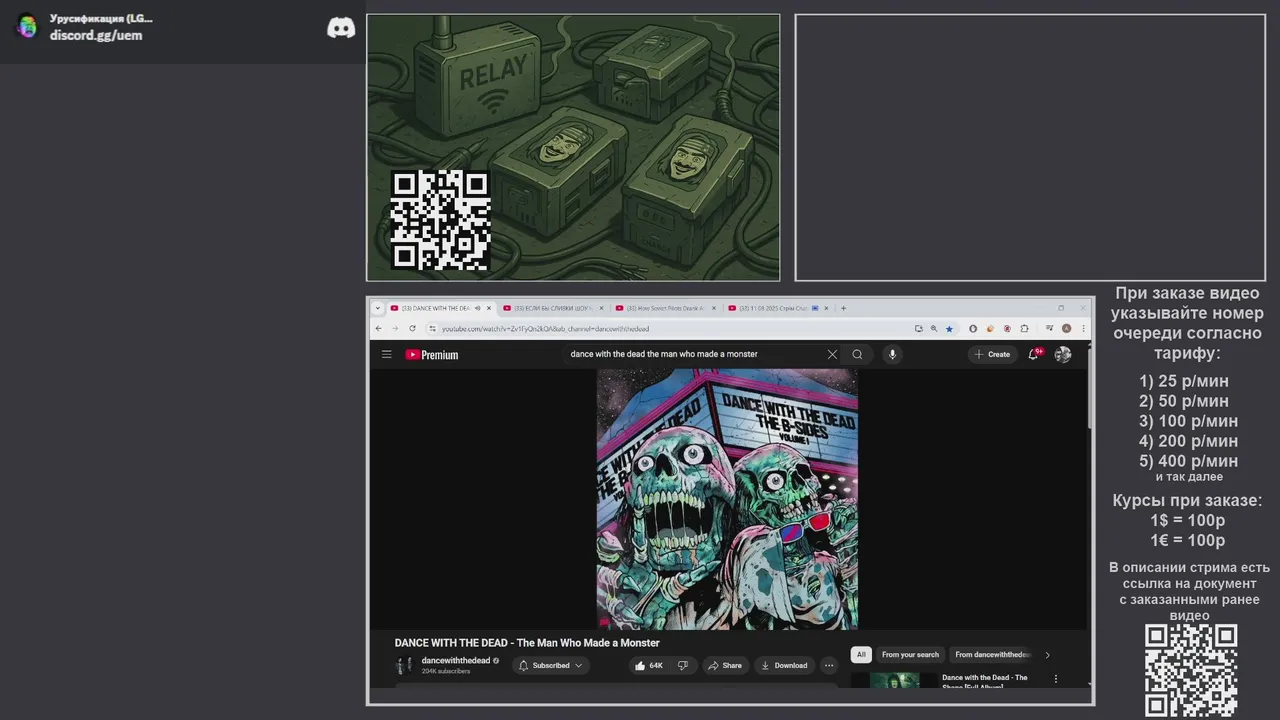1280x720 pixels.
Task: Close the How Soviet Pilots Drank tab
Action: [714, 308]
